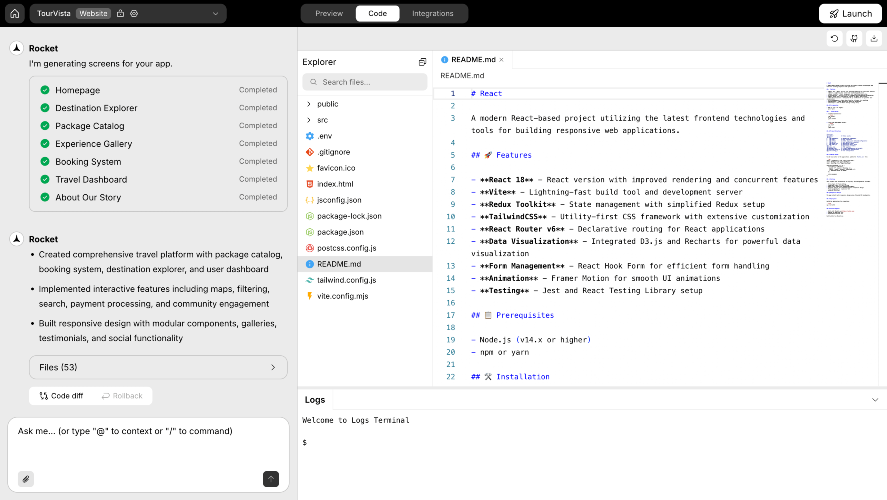Go to the home icon
This screenshot has height=500, width=887.
click(15, 14)
